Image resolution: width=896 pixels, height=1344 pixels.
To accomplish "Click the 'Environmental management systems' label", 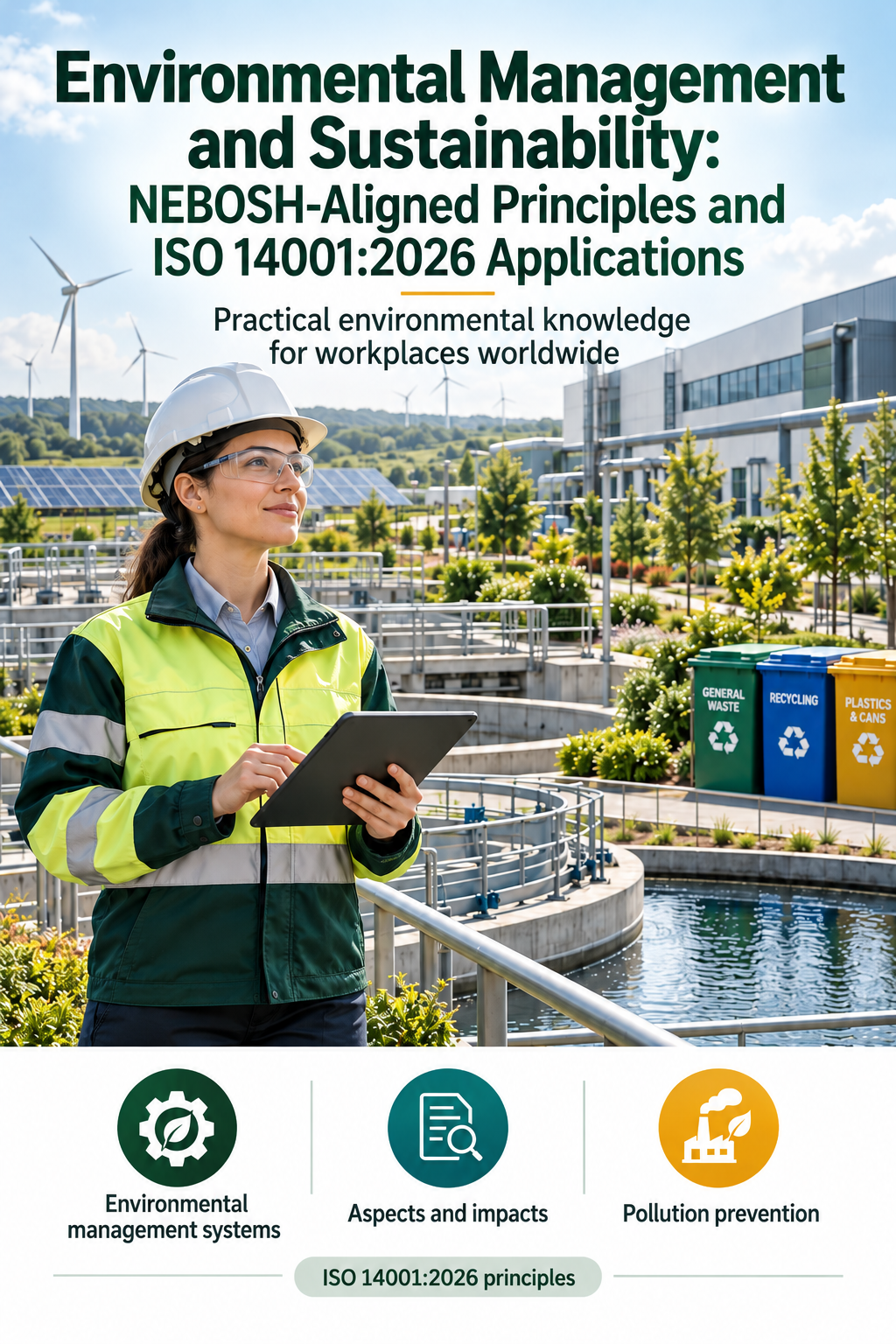I will pyautogui.click(x=174, y=1217).
